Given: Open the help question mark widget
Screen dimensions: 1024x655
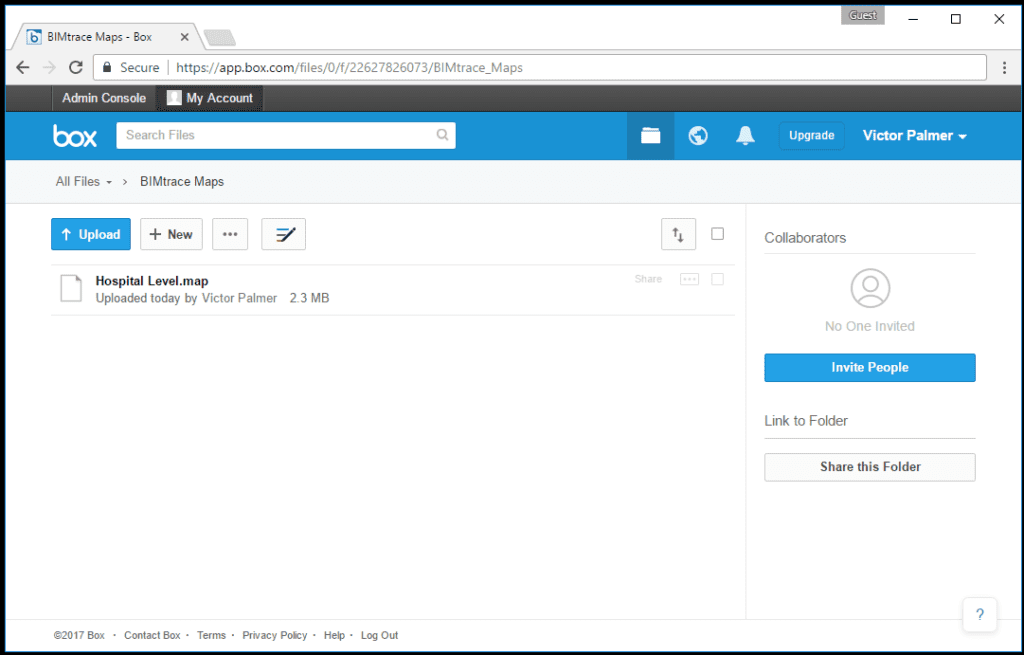Looking at the screenshot, I should 980,615.
